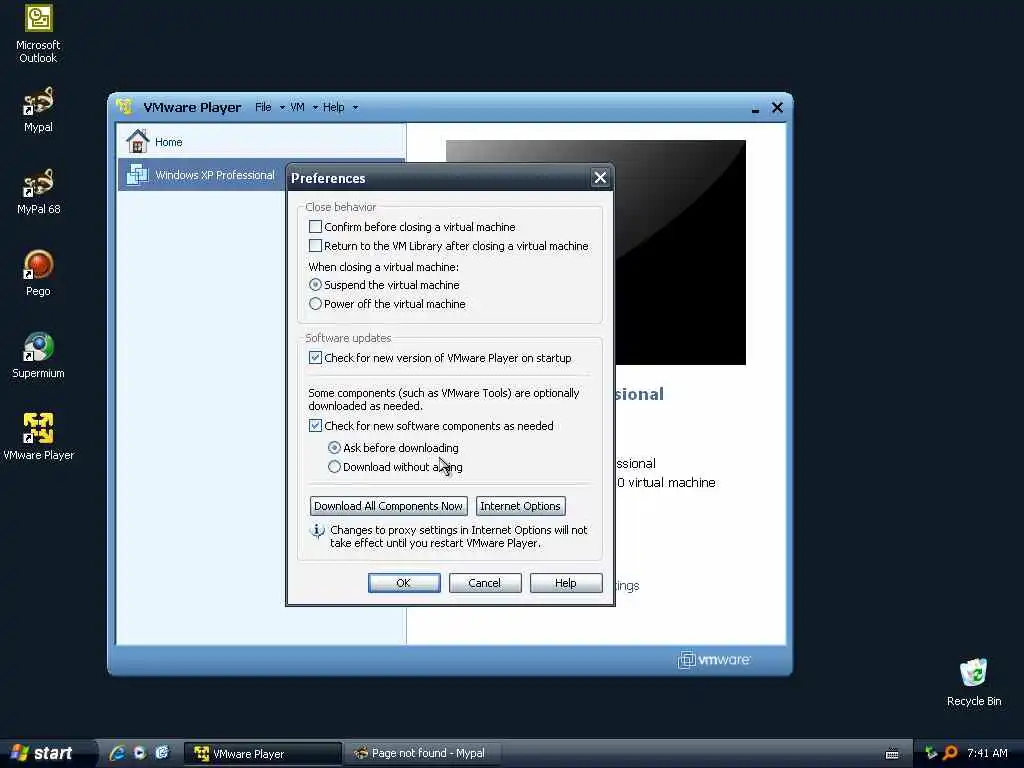Click the info icon beside proxy note
Screen dimensions: 1024x768
317,531
